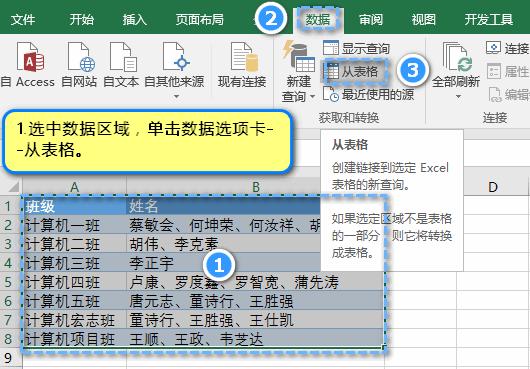
Task: Switch to the 数据 tab
Action: click(x=318, y=20)
